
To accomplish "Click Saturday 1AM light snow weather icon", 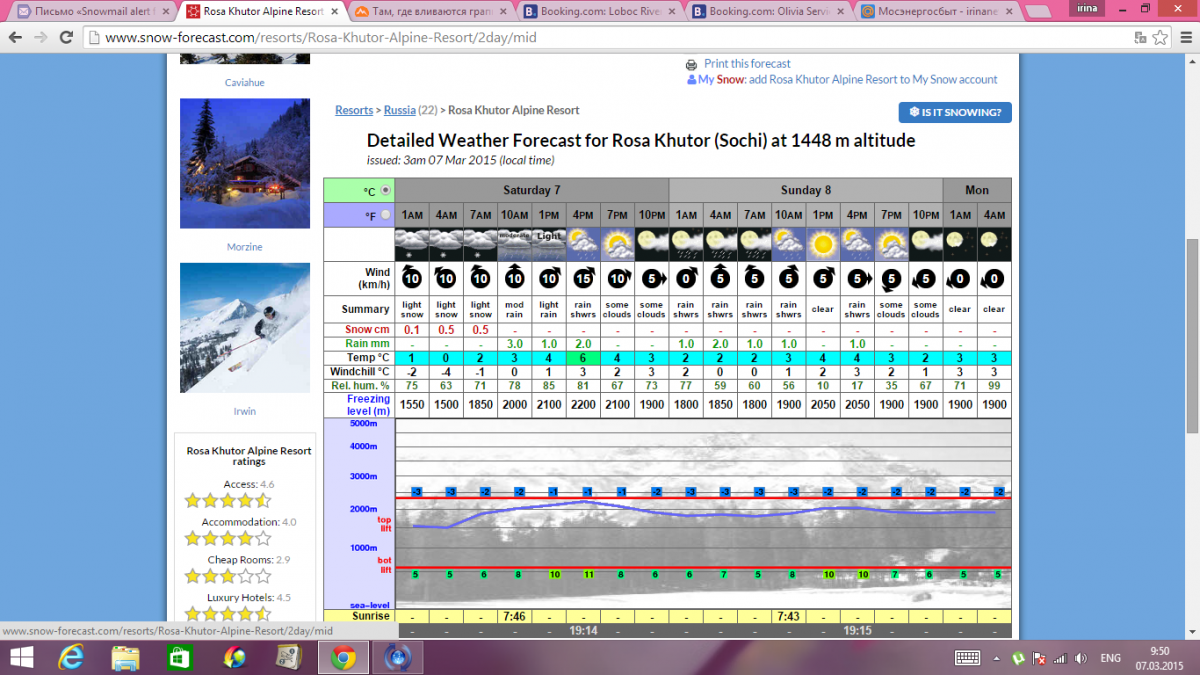I will coord(412,245).
